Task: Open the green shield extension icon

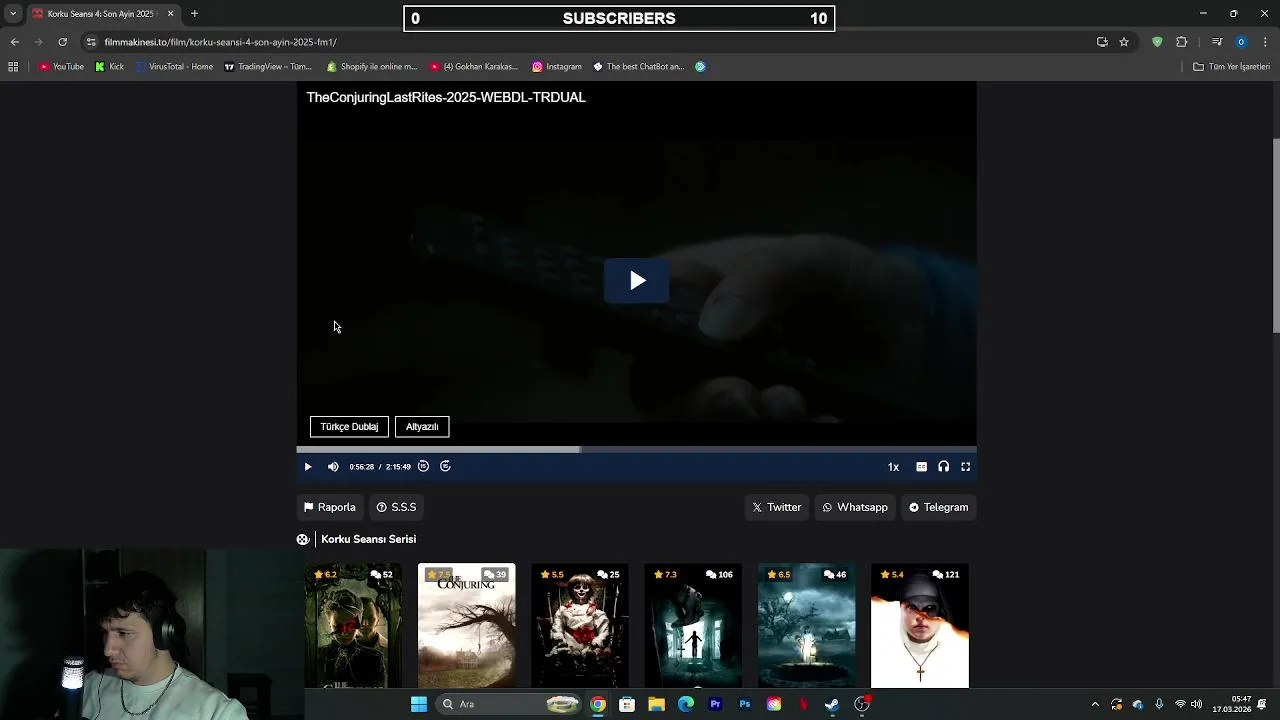Action: (1157, 42)
